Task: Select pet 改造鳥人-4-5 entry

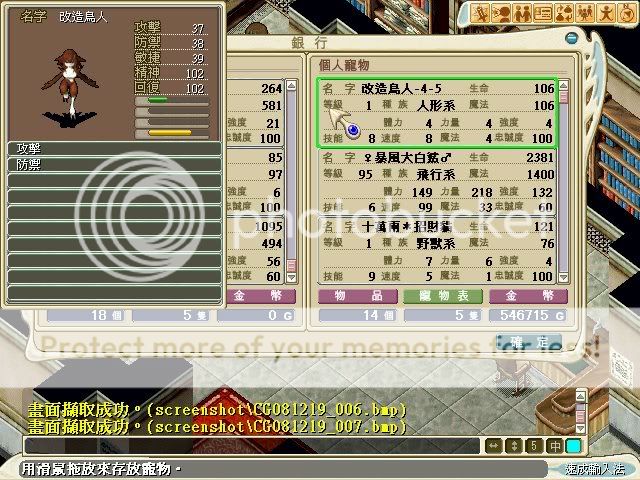Action: [437, 113]
